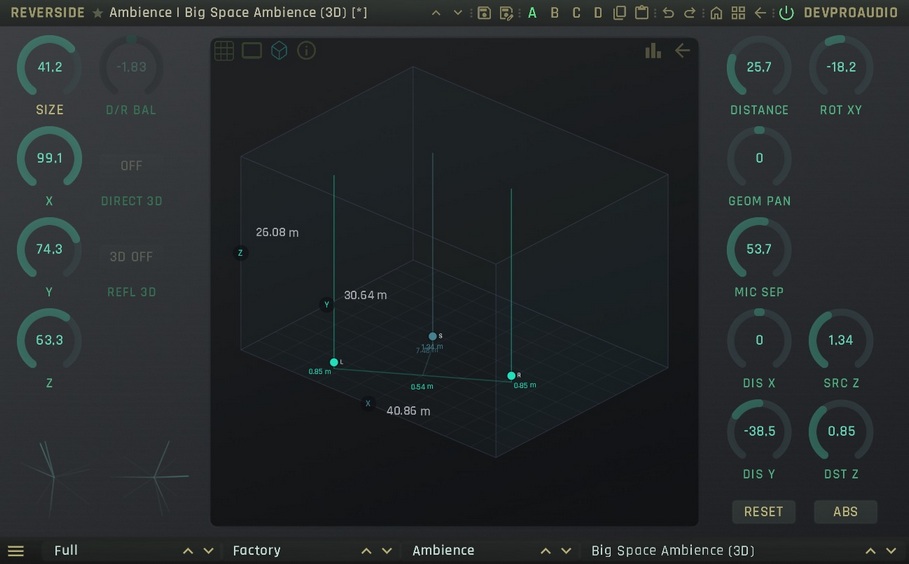909x564 pixels.
Task: Click the DEVPROAUDIO brand link
Action: [x=850, y=13]
